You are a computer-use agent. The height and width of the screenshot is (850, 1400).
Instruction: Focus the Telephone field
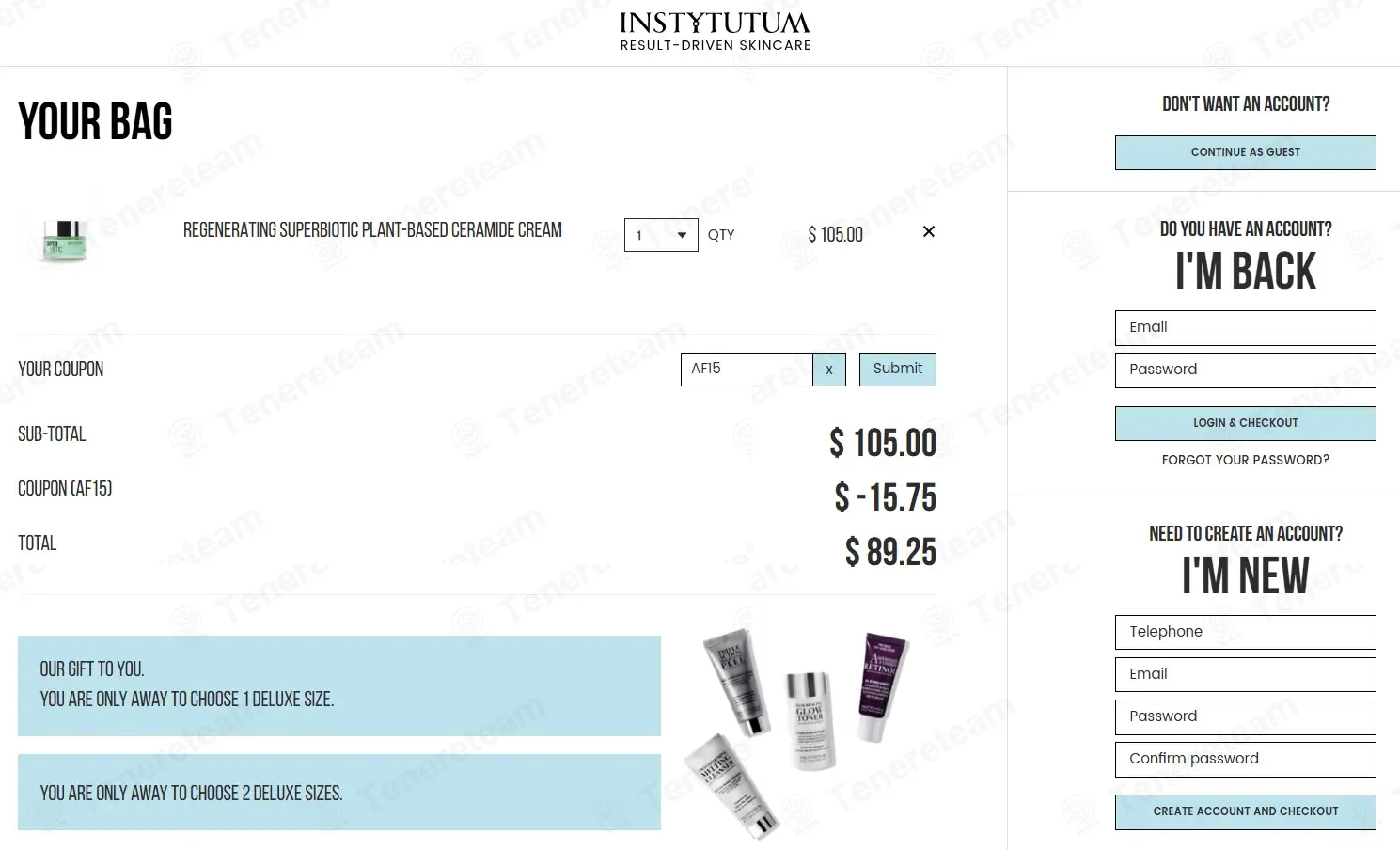[1245, 632]
